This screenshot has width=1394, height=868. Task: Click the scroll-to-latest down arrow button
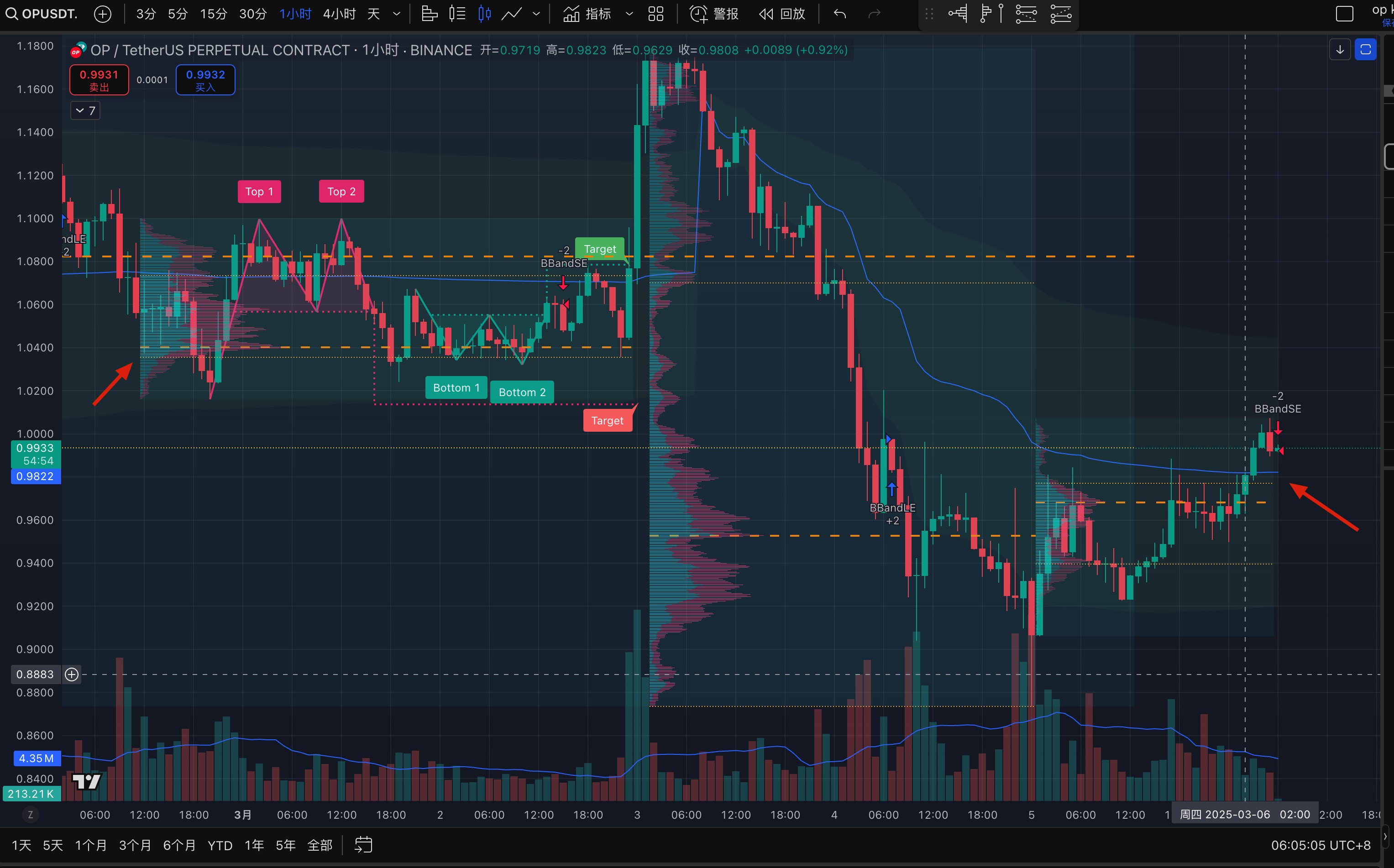click(1340, 50)
